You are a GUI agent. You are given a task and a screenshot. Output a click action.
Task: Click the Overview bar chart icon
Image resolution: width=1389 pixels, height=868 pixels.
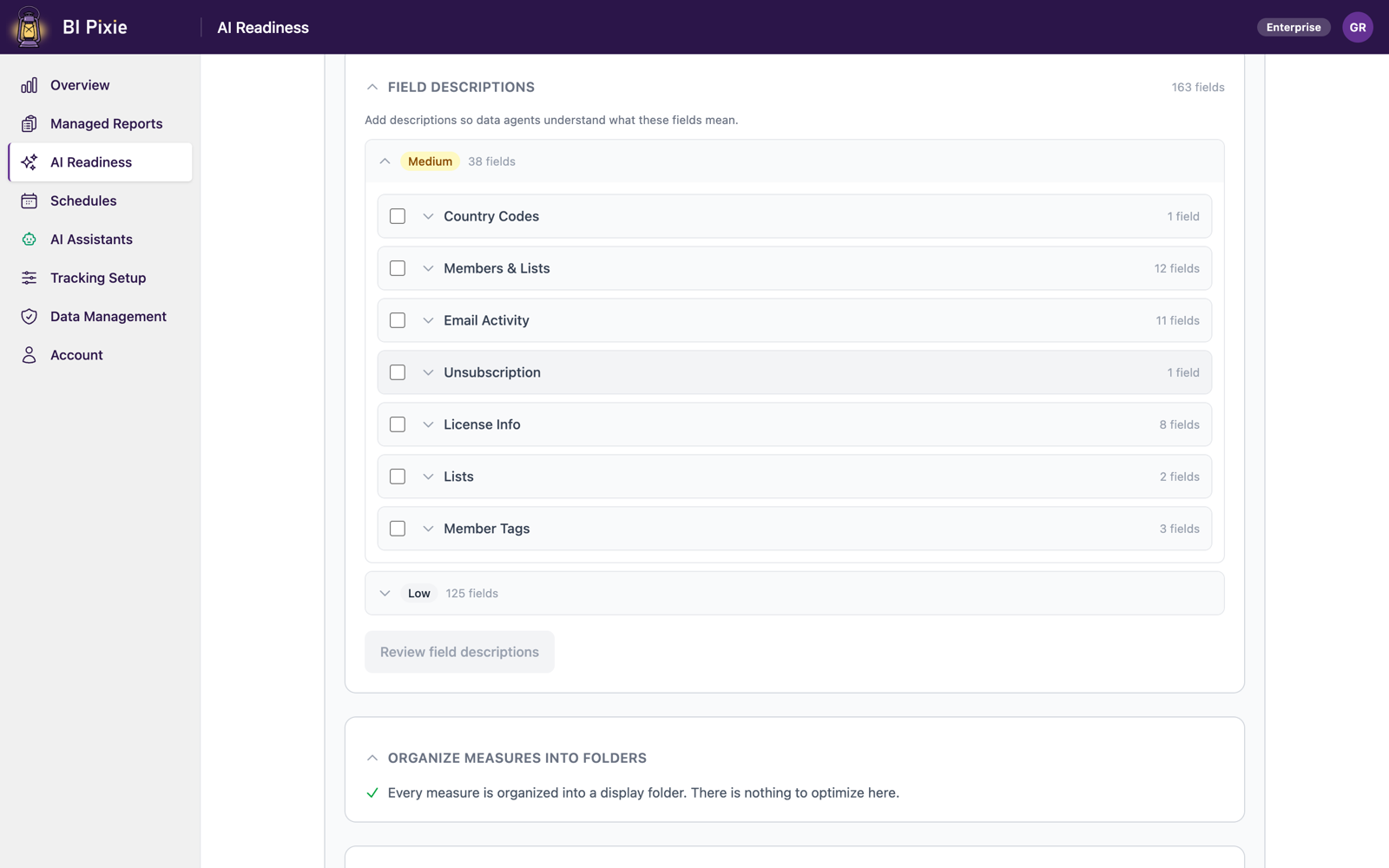click(x=30, y=85)
